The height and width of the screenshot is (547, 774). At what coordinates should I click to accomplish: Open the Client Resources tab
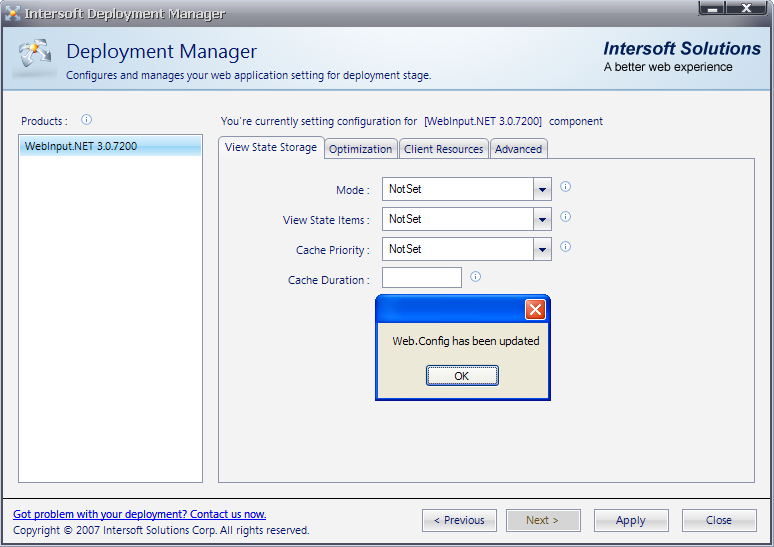(443, 149)
